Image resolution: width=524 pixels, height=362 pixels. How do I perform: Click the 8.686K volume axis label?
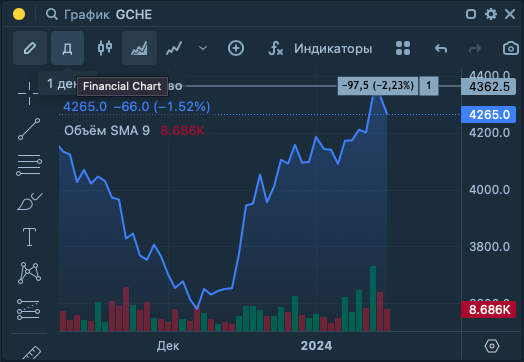click(x=489, y=310)
